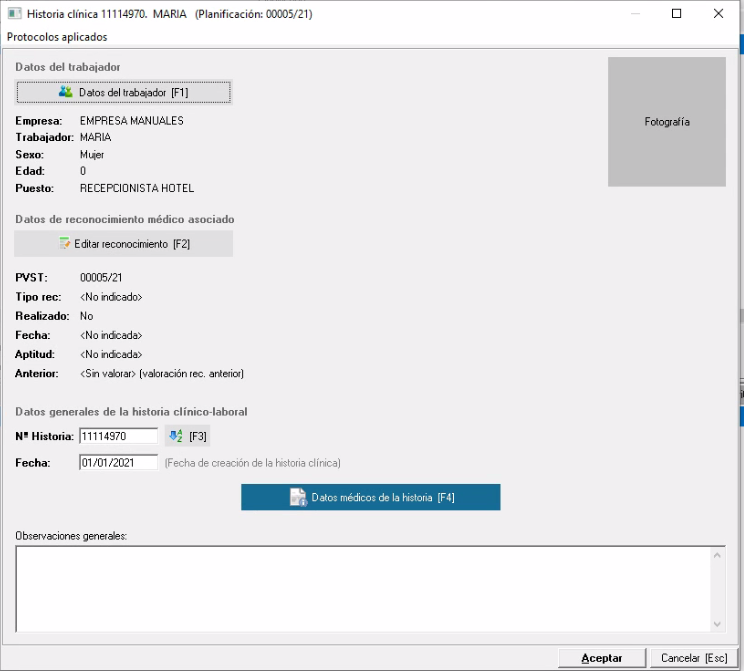Click the renumber history [F3] button
This screenshot has height=671, width=744.
[187, 436]
